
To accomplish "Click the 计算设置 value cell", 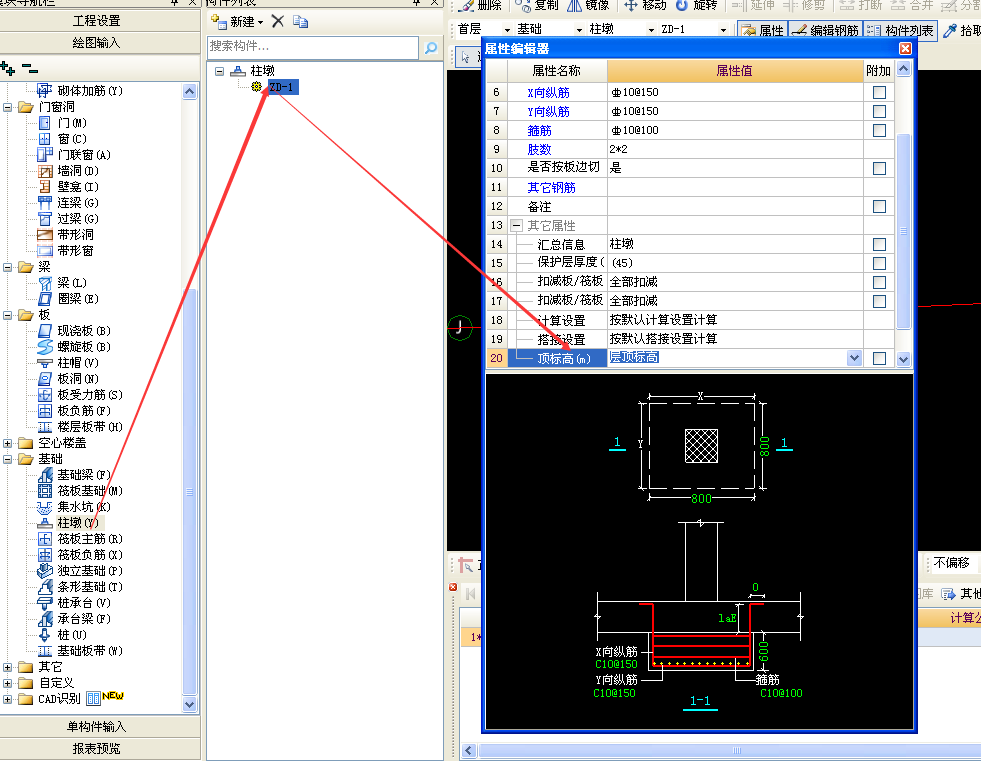I will coord(735,320).
